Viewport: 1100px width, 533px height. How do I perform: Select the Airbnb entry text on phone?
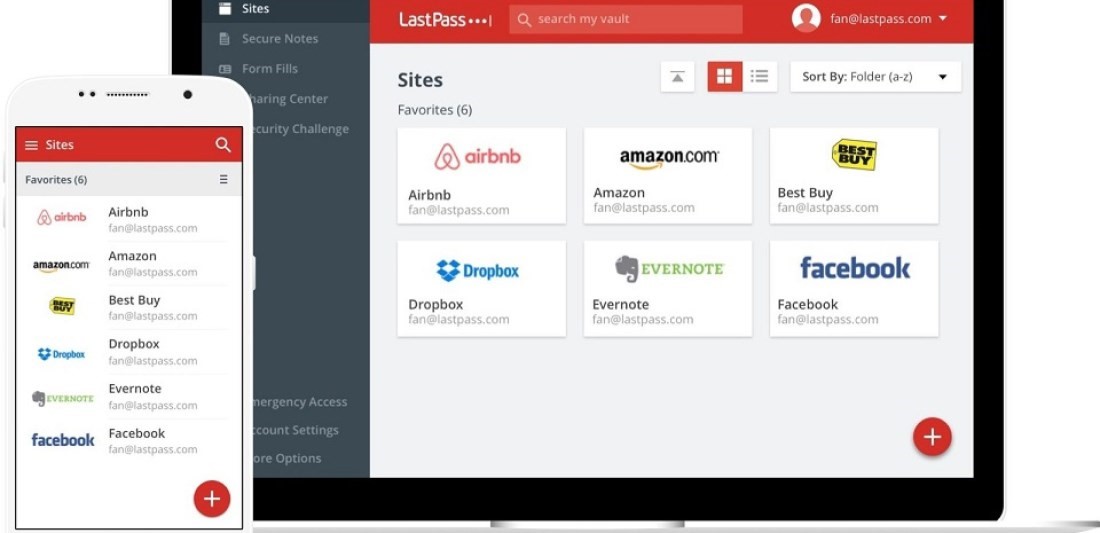tap(153, 220)
